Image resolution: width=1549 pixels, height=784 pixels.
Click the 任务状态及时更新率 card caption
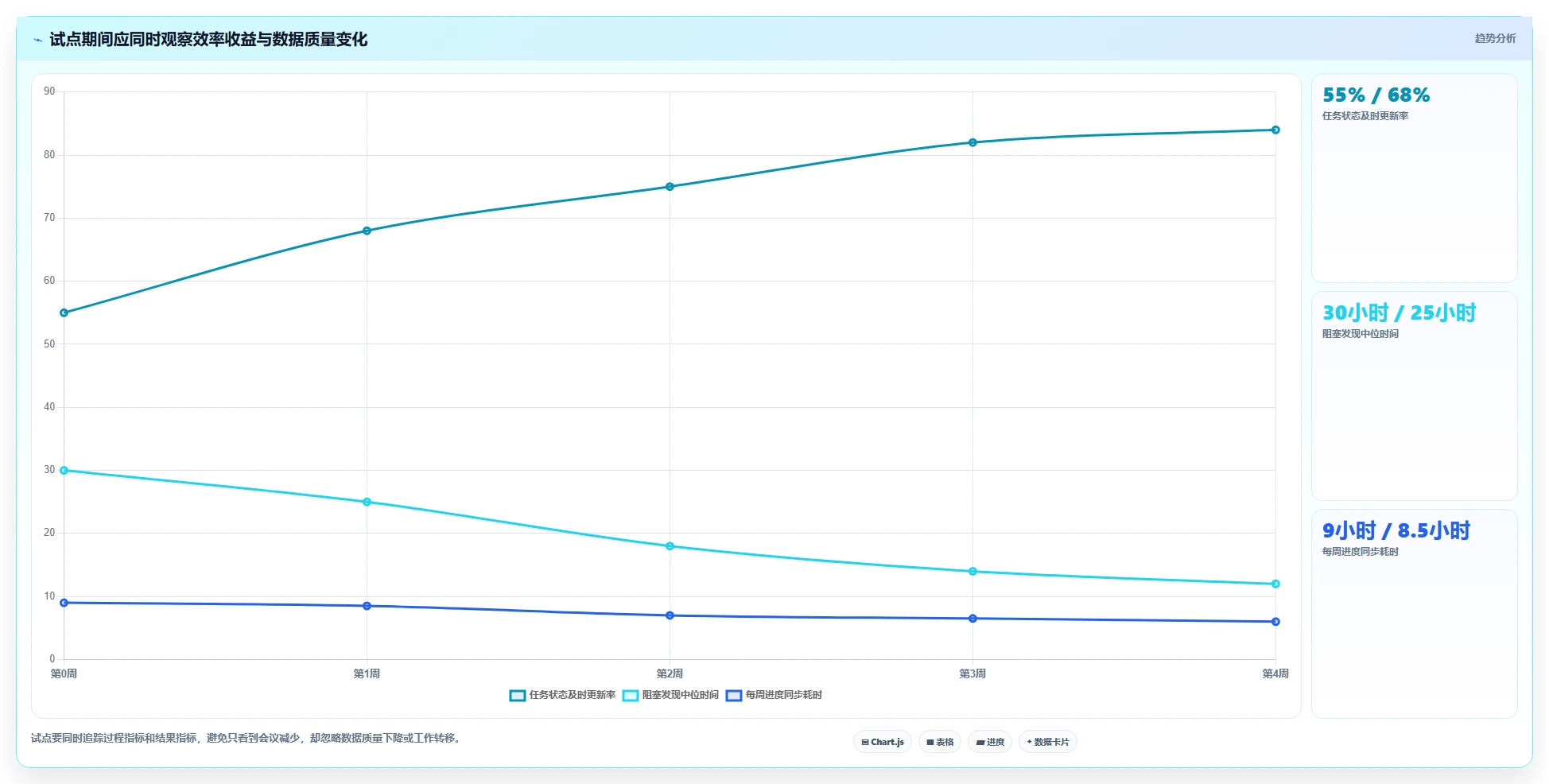point(1365,116)
